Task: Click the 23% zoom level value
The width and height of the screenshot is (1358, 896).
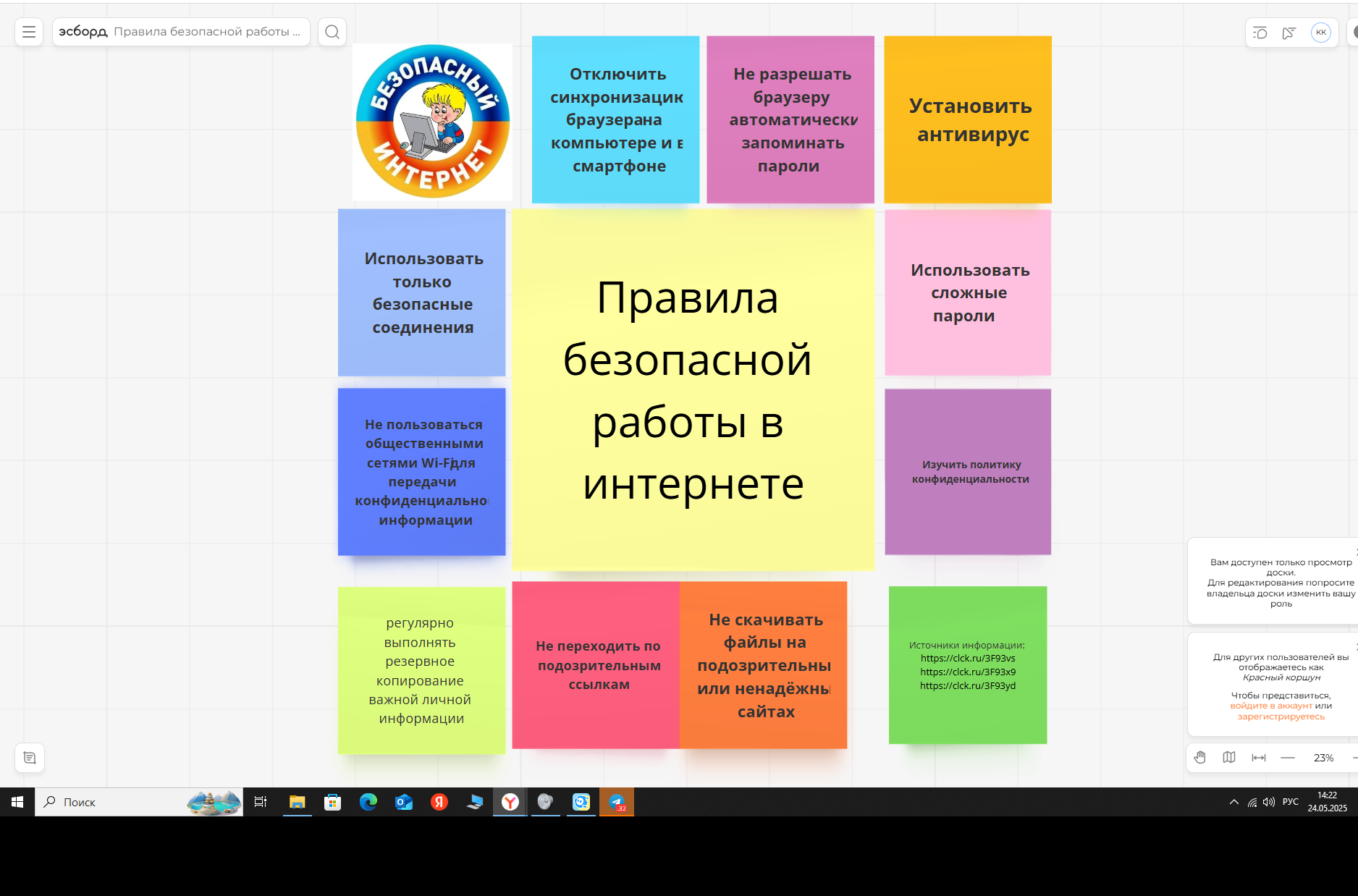Action: tap(1323, 758)
